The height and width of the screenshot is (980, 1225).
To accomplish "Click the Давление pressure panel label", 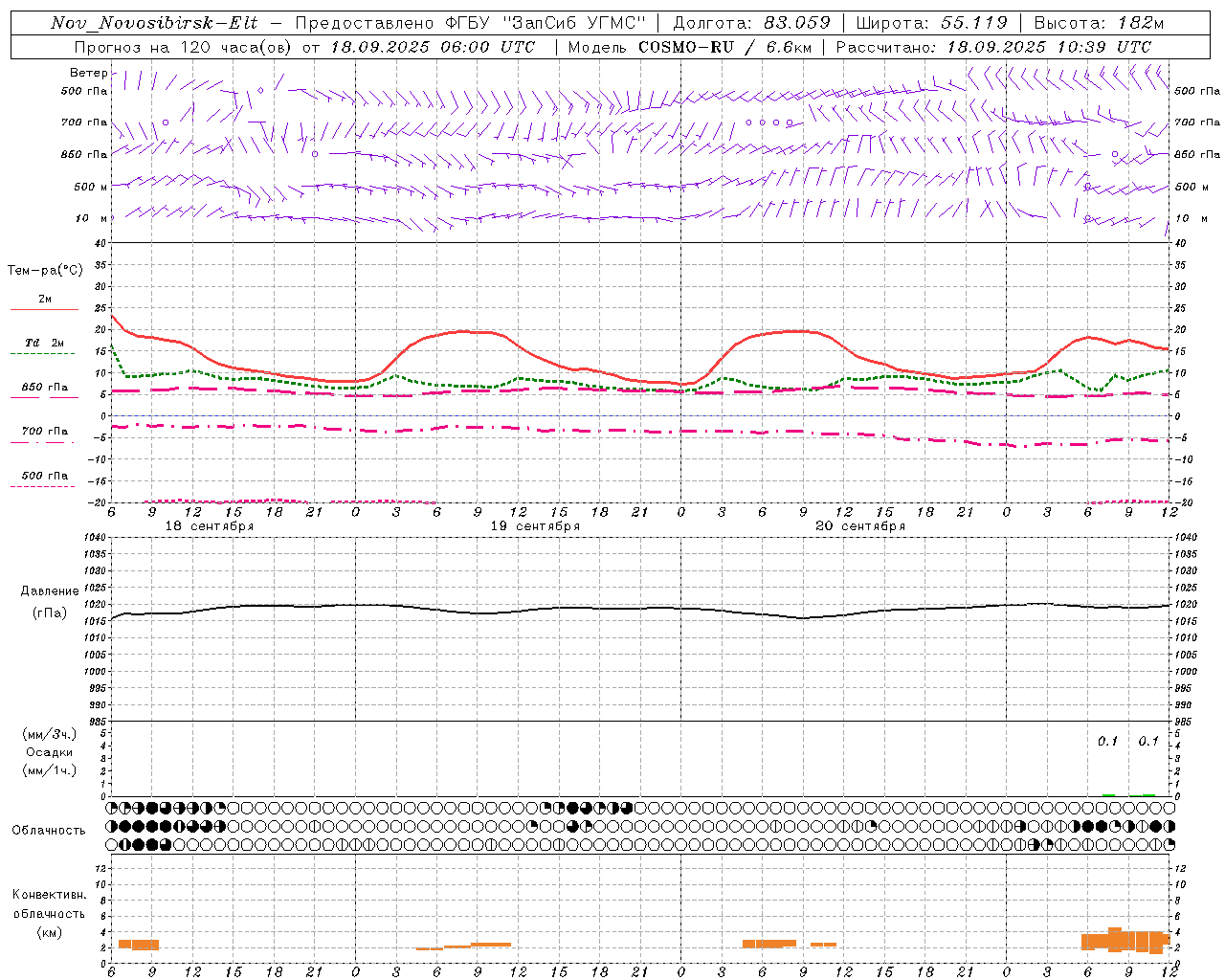I will (x=49, y=591).
